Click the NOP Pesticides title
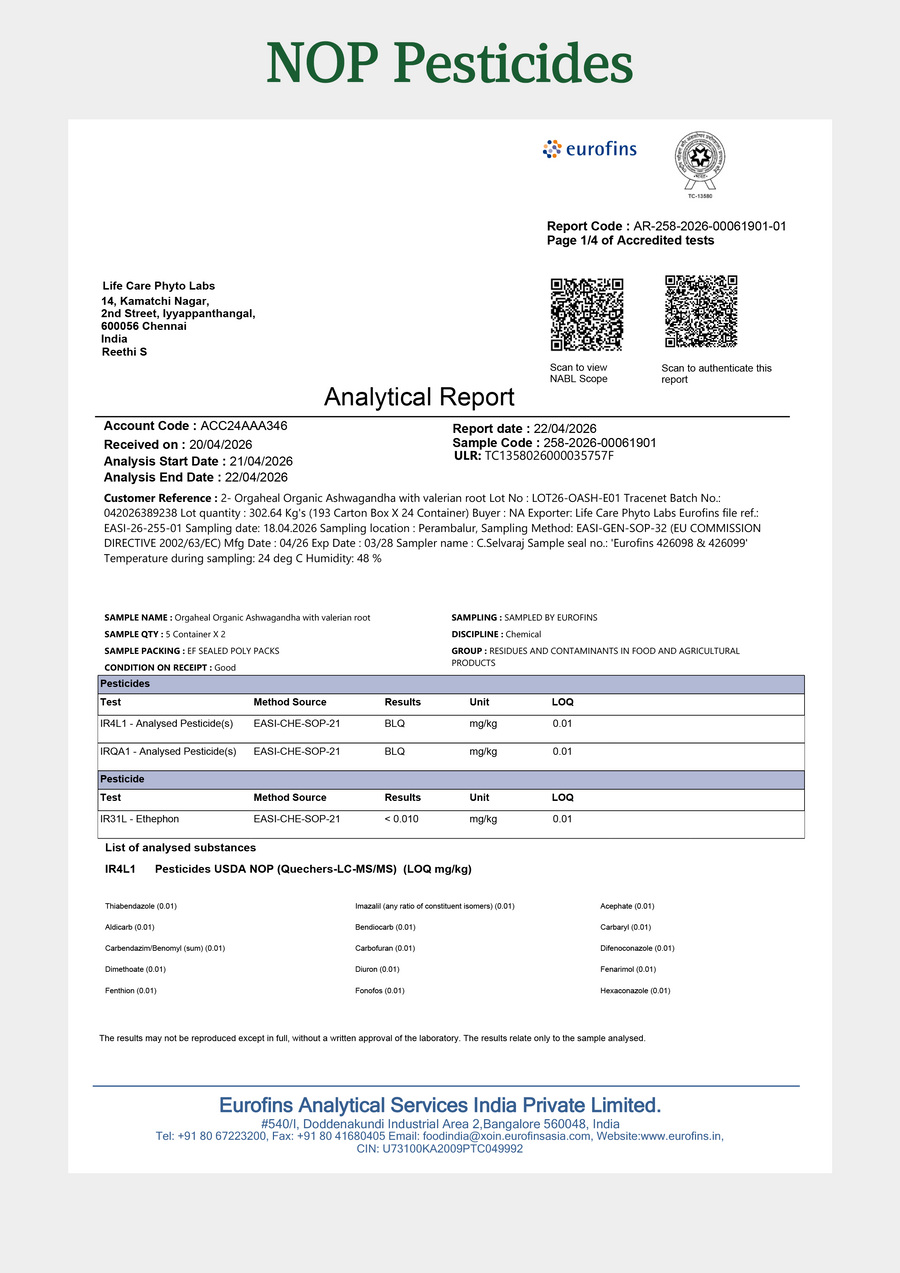 click(450, 63)
